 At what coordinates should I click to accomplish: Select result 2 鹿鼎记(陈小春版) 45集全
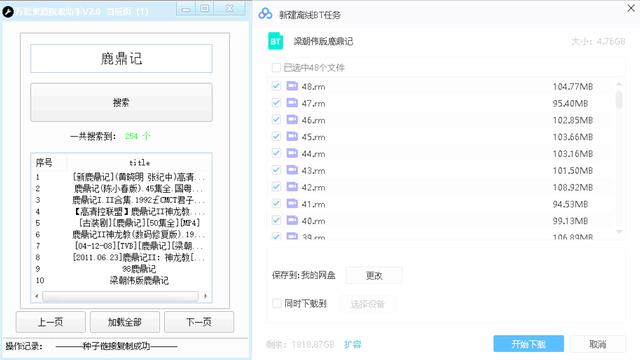pos(121,189)
